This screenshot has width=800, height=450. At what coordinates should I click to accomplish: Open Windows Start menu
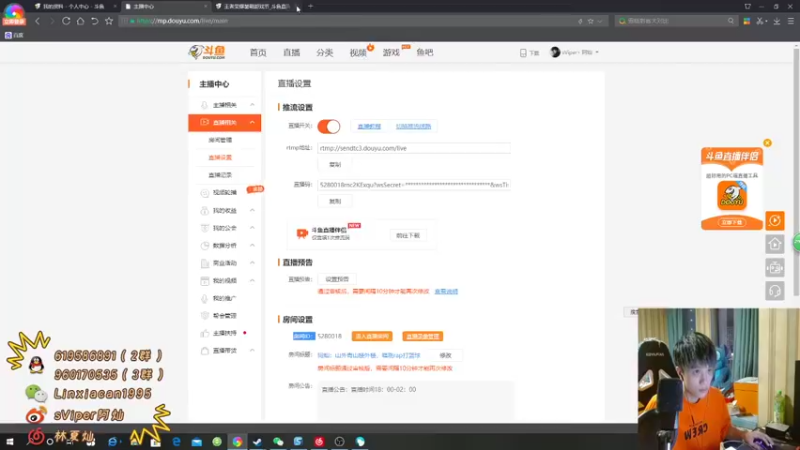pos(9,441)
